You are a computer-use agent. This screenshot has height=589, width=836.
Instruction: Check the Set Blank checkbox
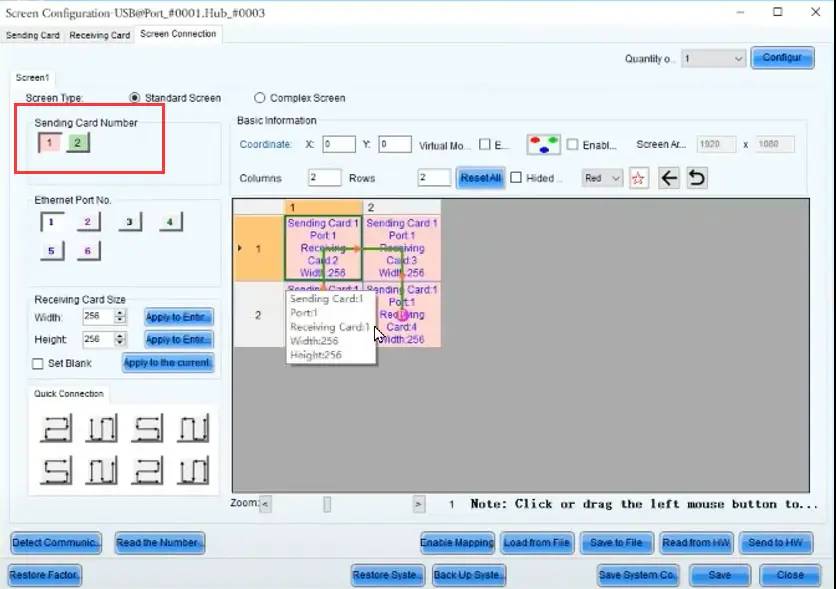(37, 364)
